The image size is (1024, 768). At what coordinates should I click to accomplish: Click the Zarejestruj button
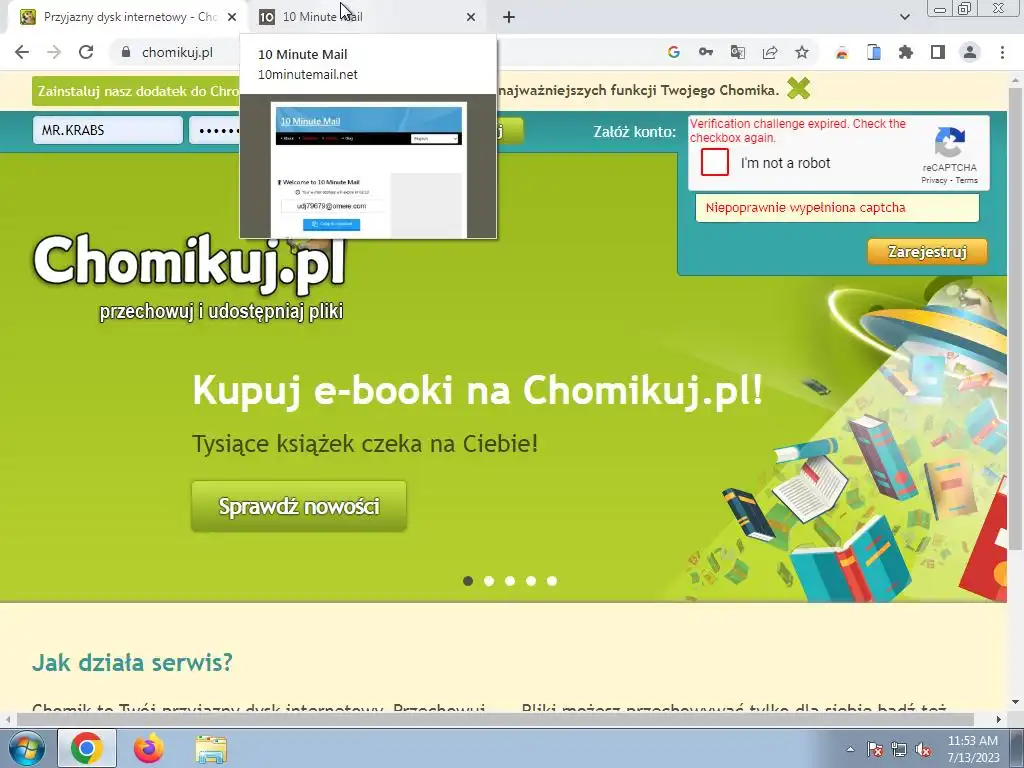tap(927, 251)
